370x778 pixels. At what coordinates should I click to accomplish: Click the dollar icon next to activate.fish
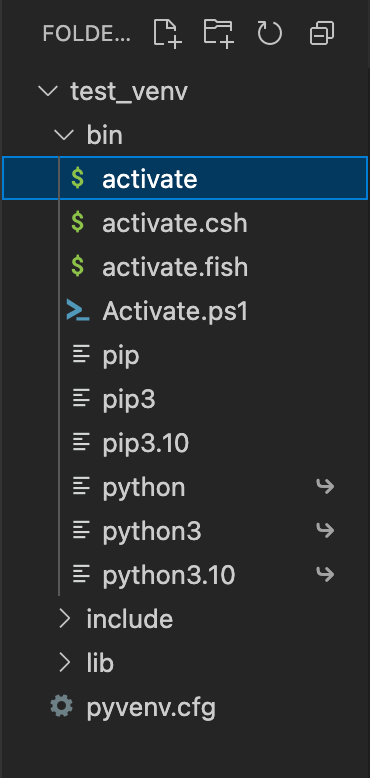pos(77,266)
